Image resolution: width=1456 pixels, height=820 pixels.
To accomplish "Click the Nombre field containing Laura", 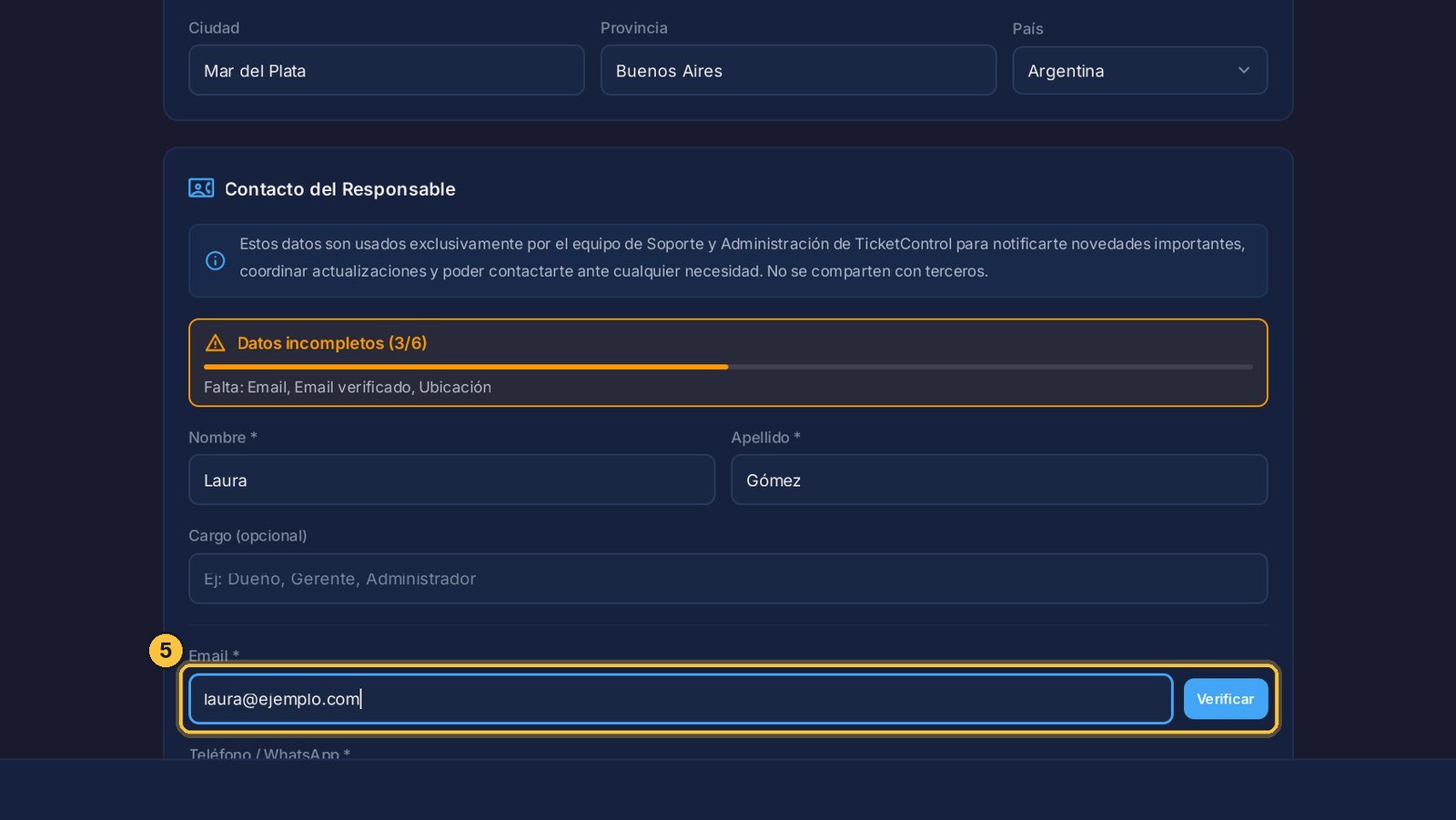I will click(x=451, y=480).
